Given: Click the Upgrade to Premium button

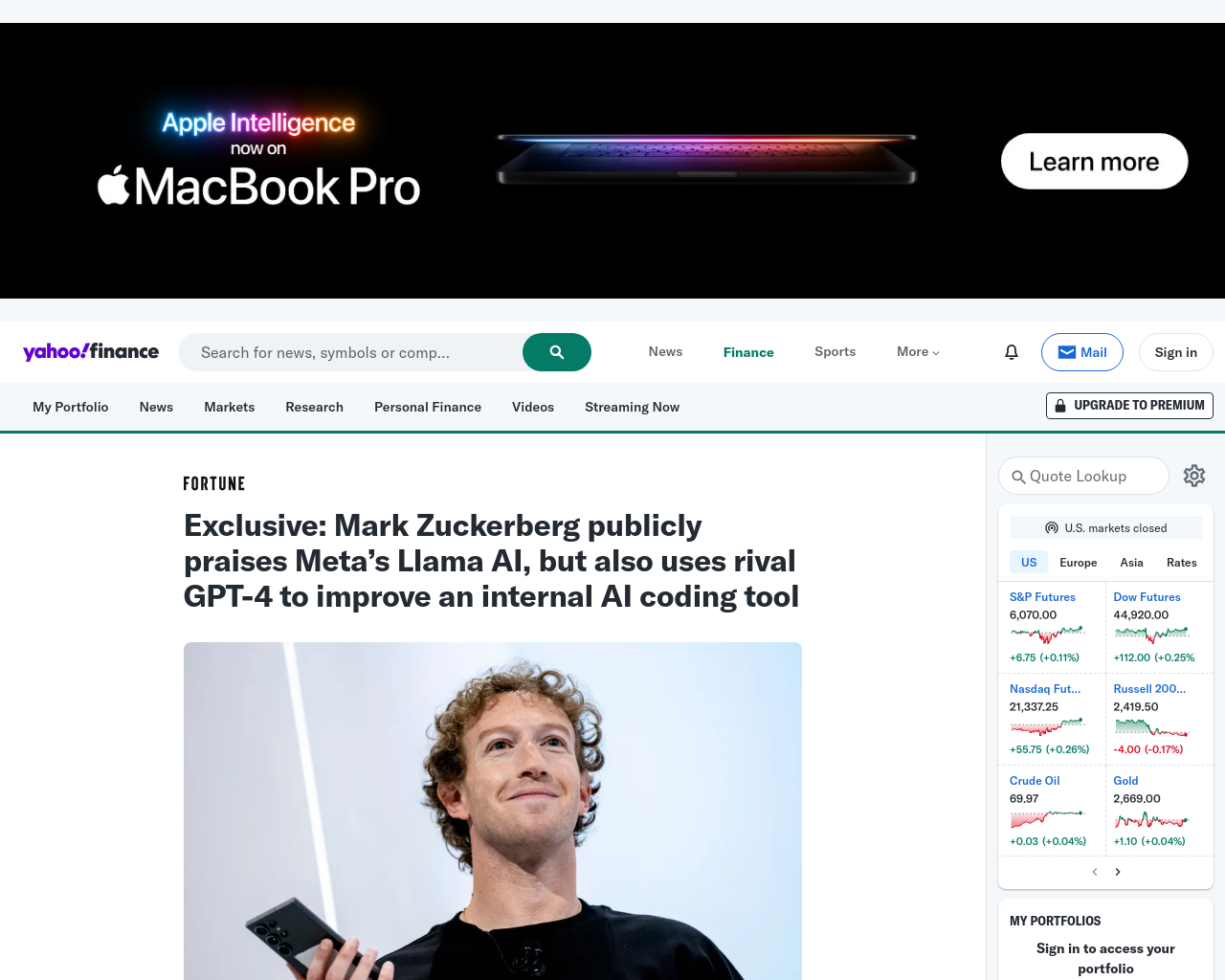Looking at the screenshot, I should tap(1129, 406).
